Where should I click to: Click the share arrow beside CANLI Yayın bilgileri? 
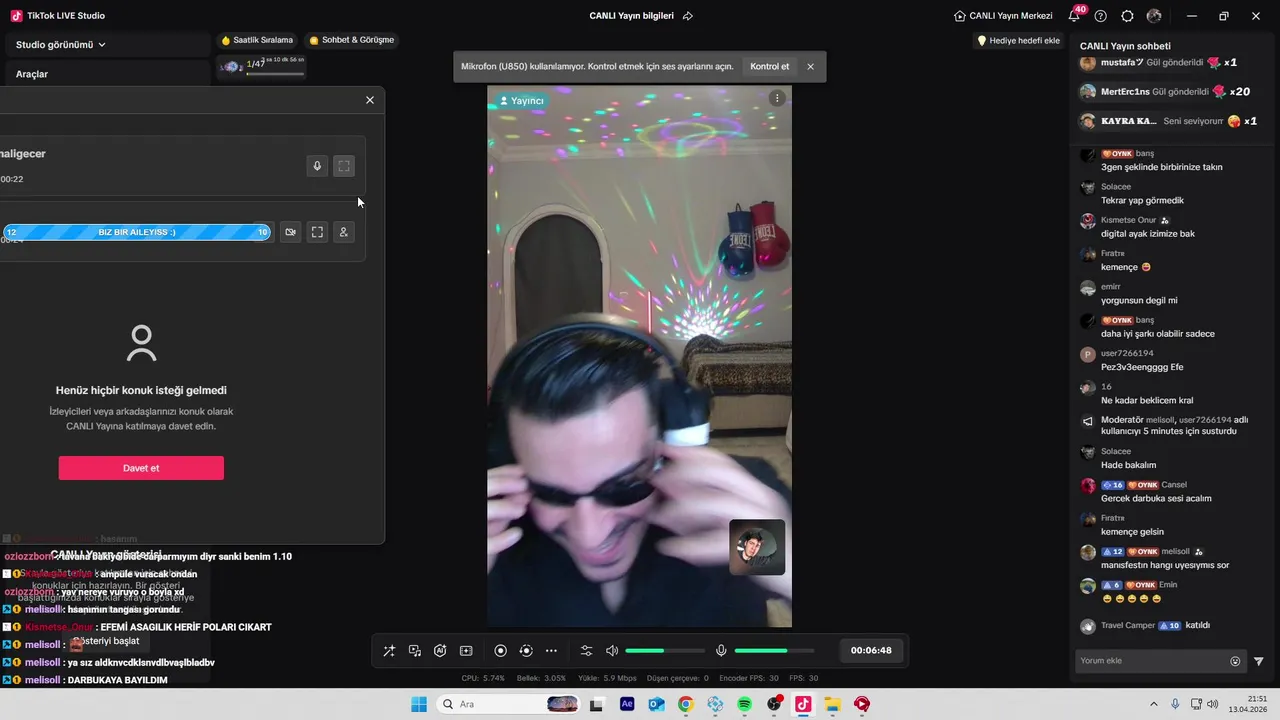point(688,16)
